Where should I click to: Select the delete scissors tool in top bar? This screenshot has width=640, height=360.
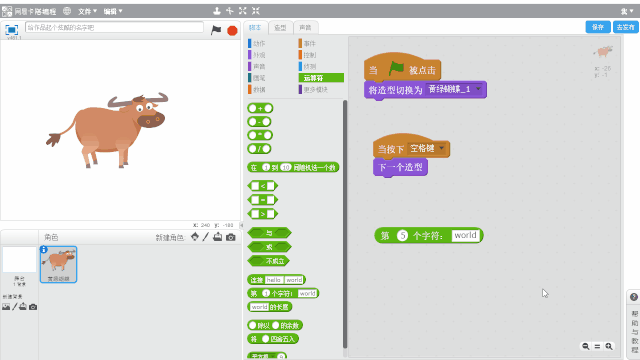click(230, 11)
